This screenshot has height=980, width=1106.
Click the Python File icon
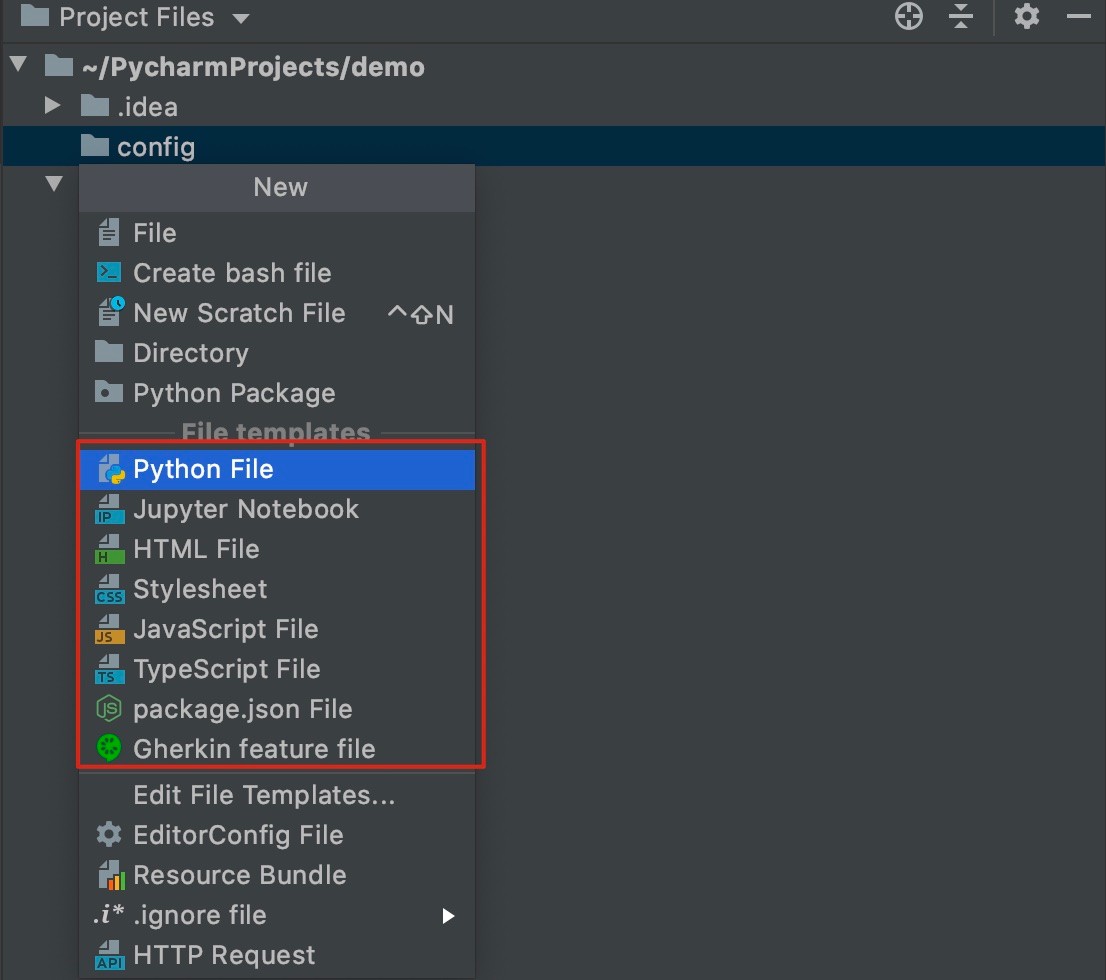point(111,469)
